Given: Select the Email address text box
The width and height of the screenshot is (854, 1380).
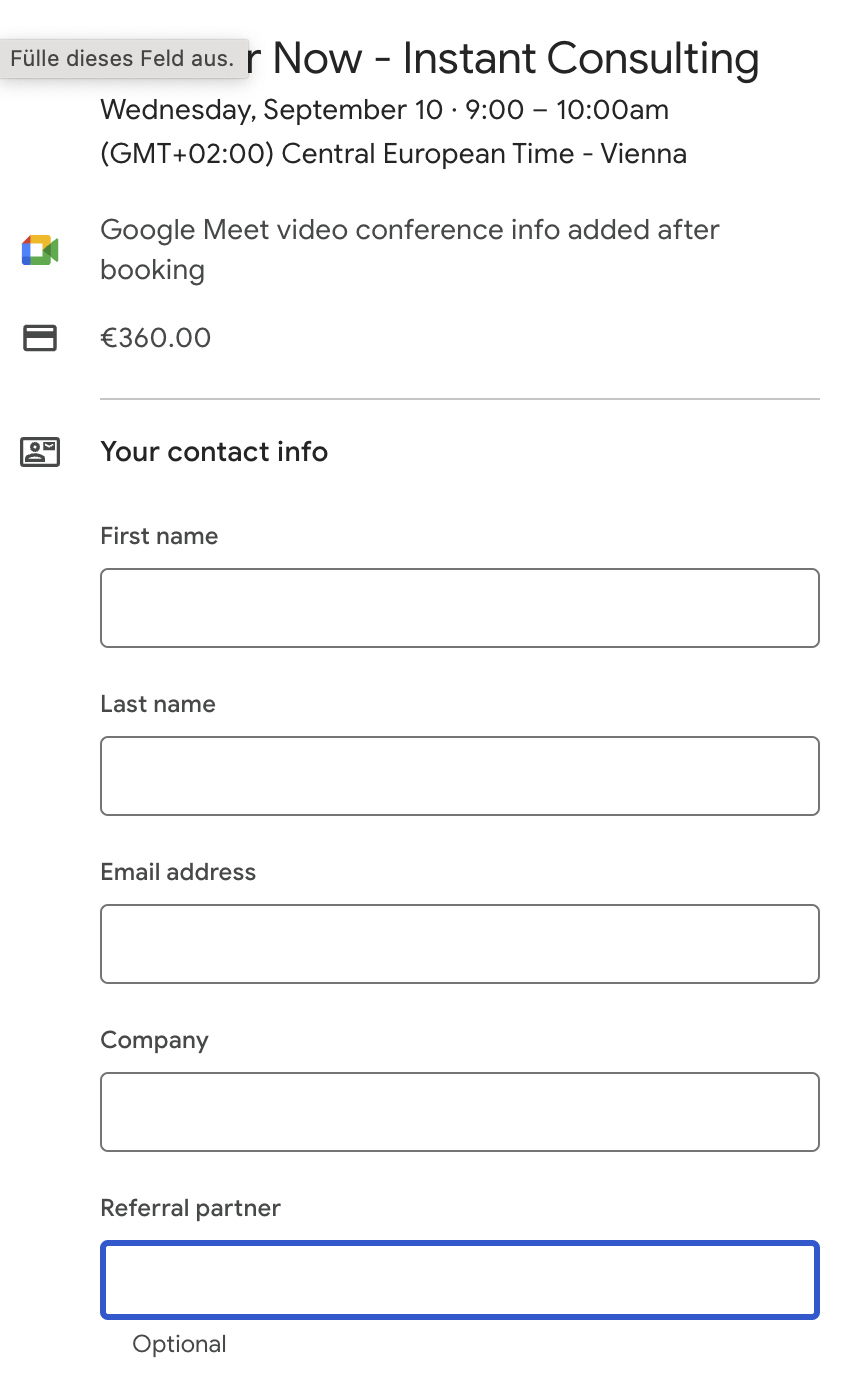Looking at the screenshot, I should pos(460,944).
